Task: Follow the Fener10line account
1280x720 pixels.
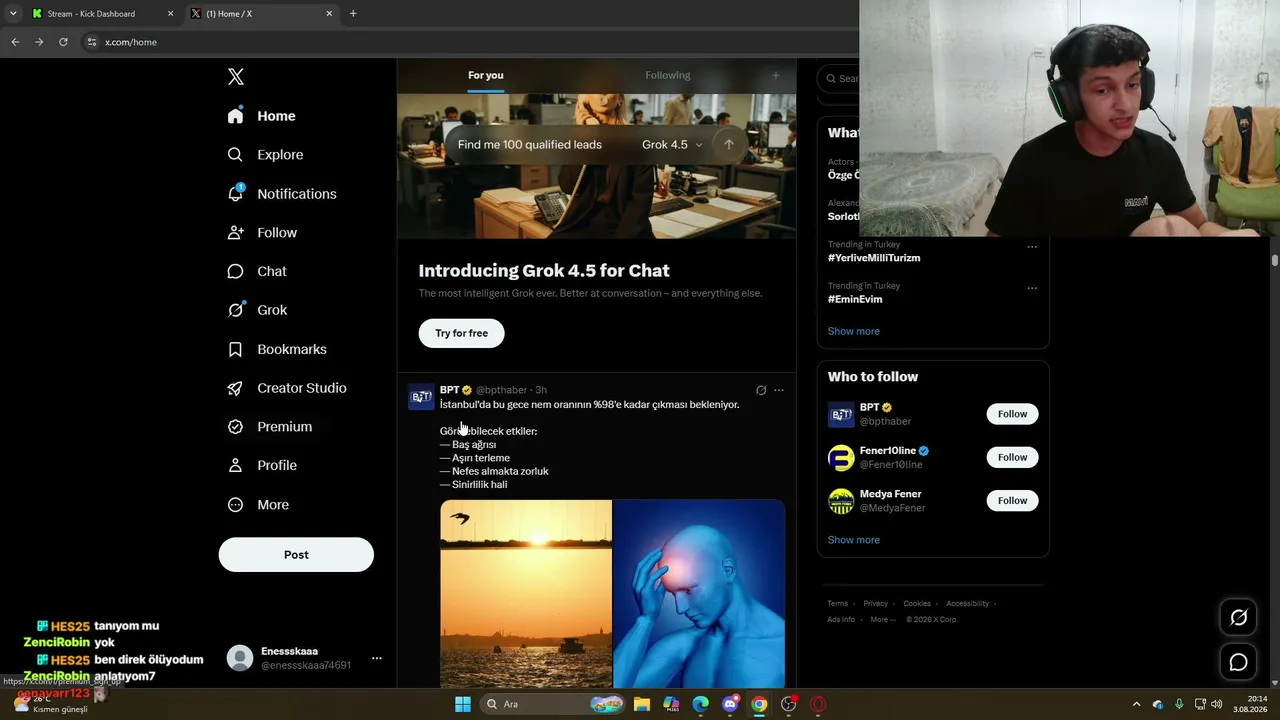Action: point(1012,457)
